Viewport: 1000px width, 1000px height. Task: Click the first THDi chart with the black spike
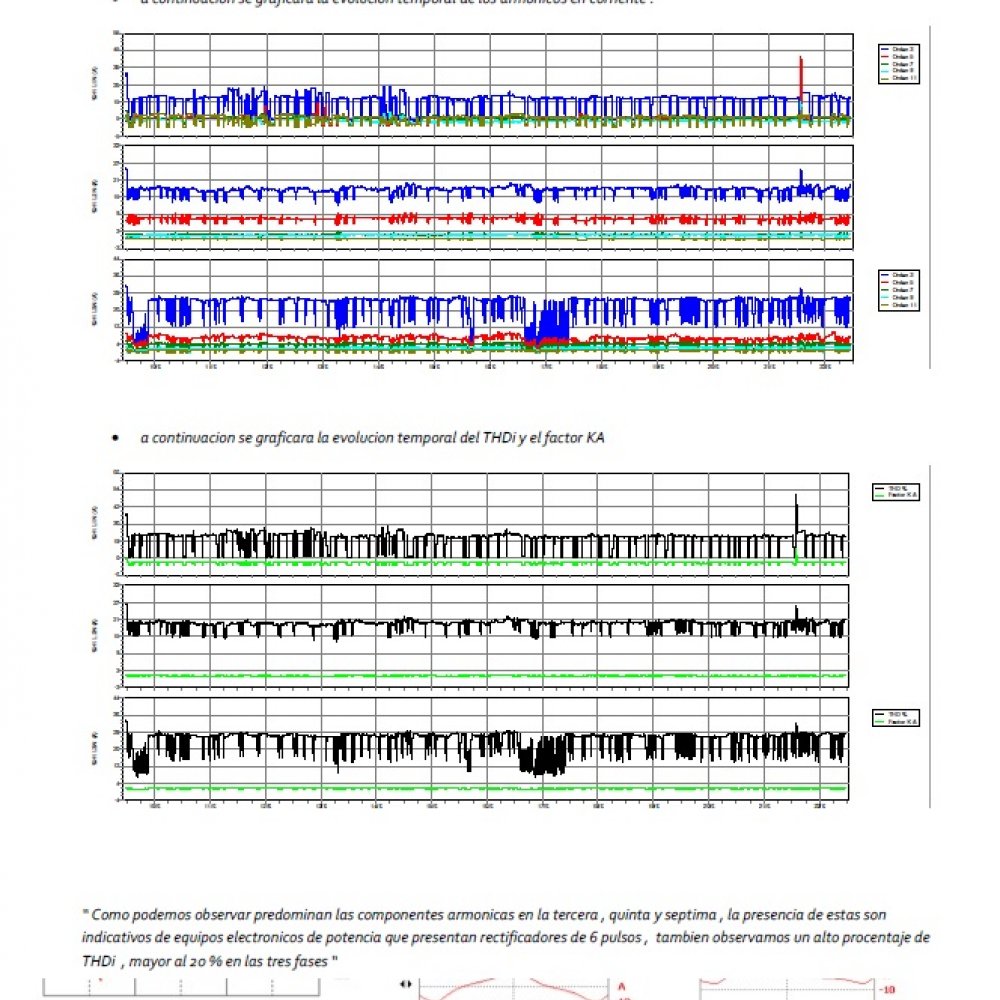[x=485, y=525]
